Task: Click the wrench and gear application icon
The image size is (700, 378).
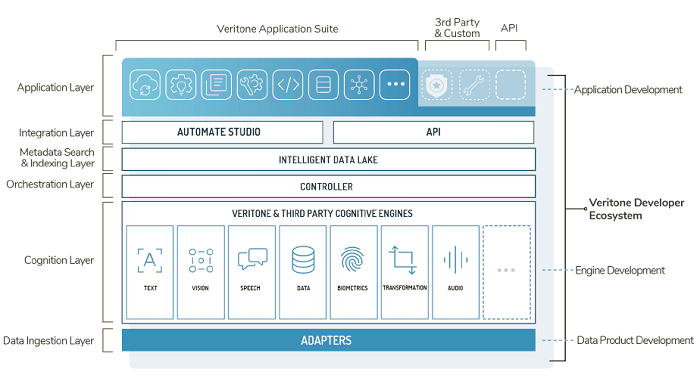Action: click(x=252, y=84)
